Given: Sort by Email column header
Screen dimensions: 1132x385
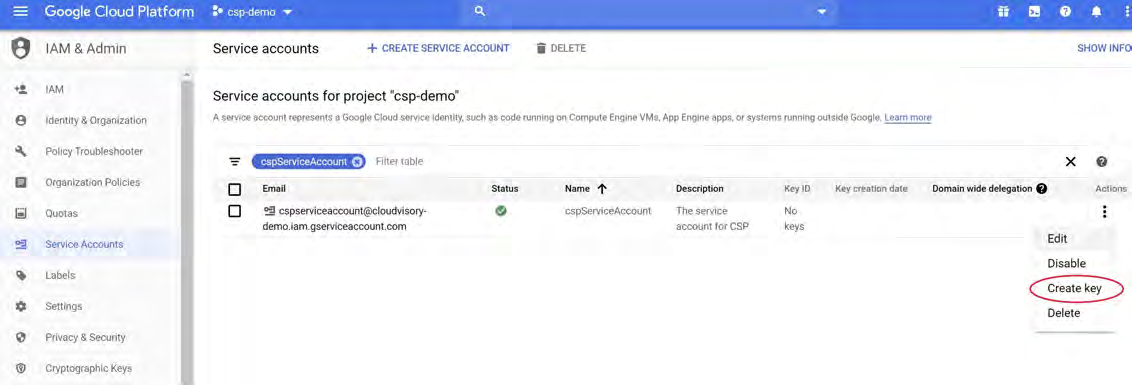Looking at the screenshot, I should pos(274,189).
